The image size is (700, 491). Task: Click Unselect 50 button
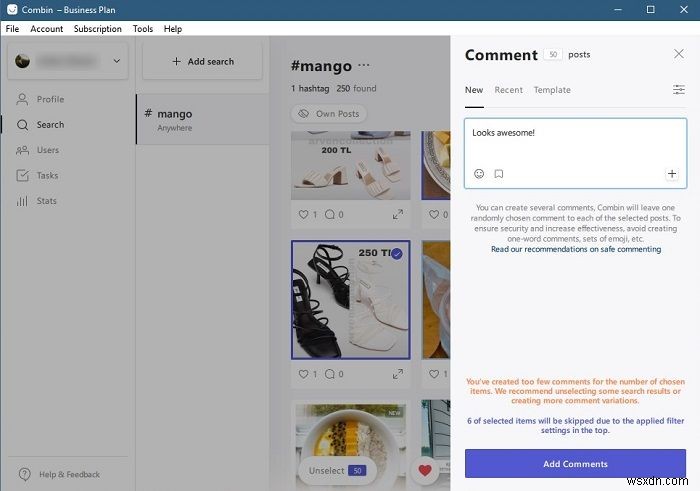pos(337,470)
